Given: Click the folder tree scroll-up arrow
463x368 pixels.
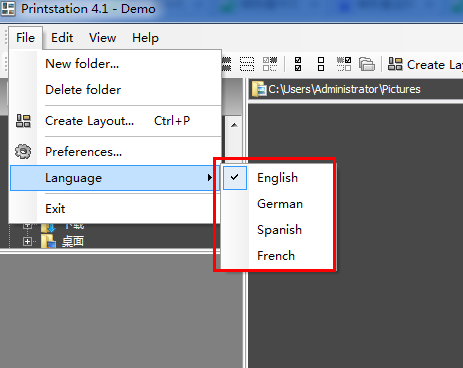Looking at the screenshot, I should tap(234, 125).
